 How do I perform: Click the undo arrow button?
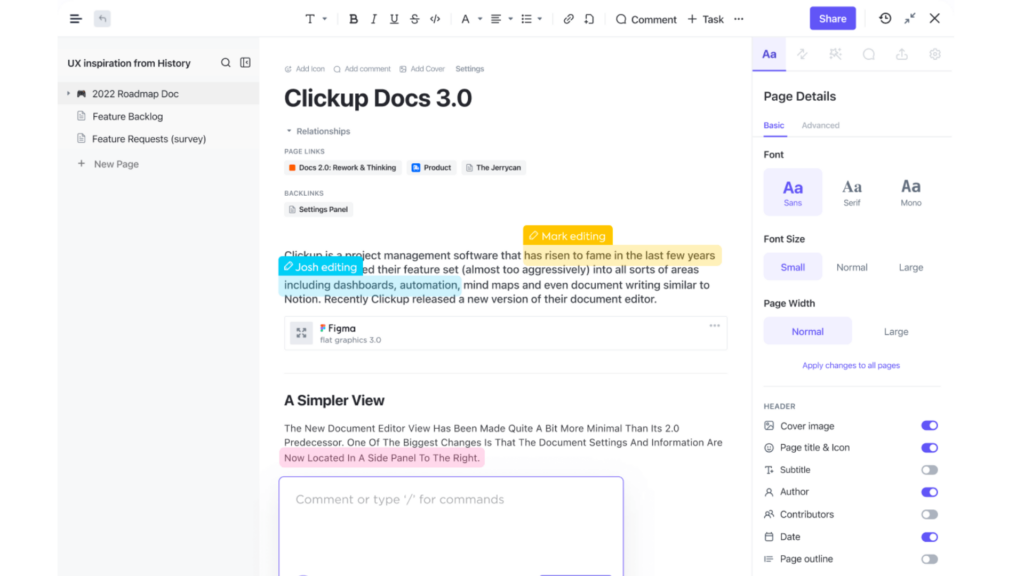[x=102, y=19]
